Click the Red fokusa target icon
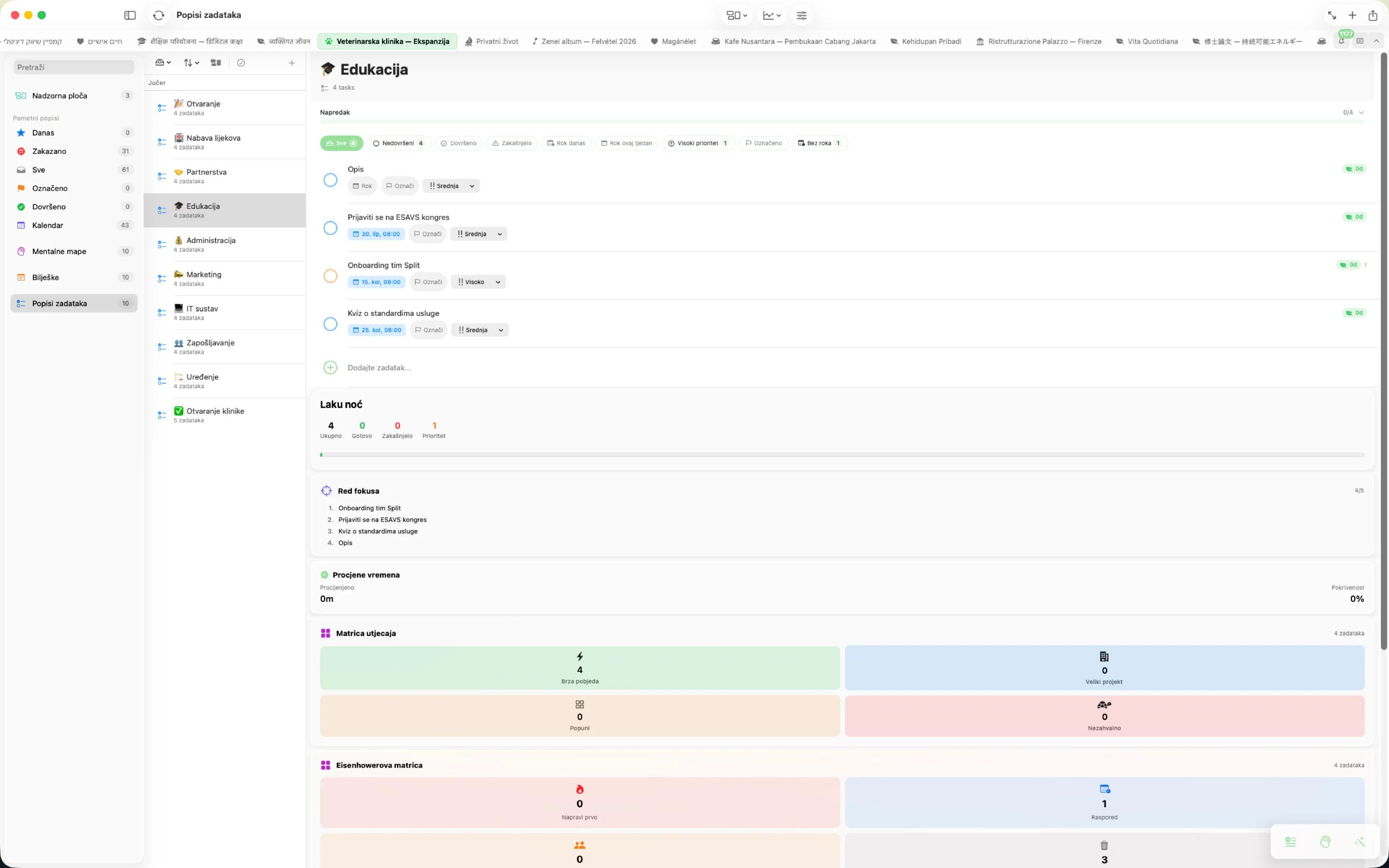Viewport: 1389px width, 868px height. [326, 491]
